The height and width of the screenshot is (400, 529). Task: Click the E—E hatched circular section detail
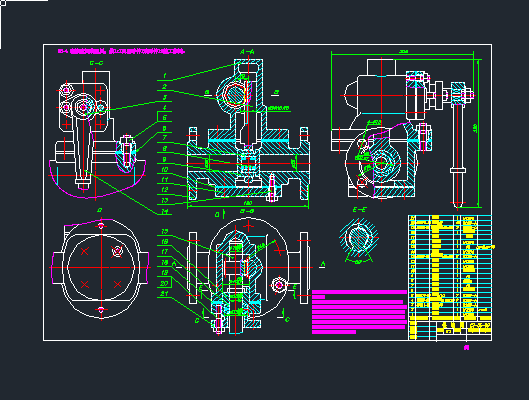pos(359,237)
